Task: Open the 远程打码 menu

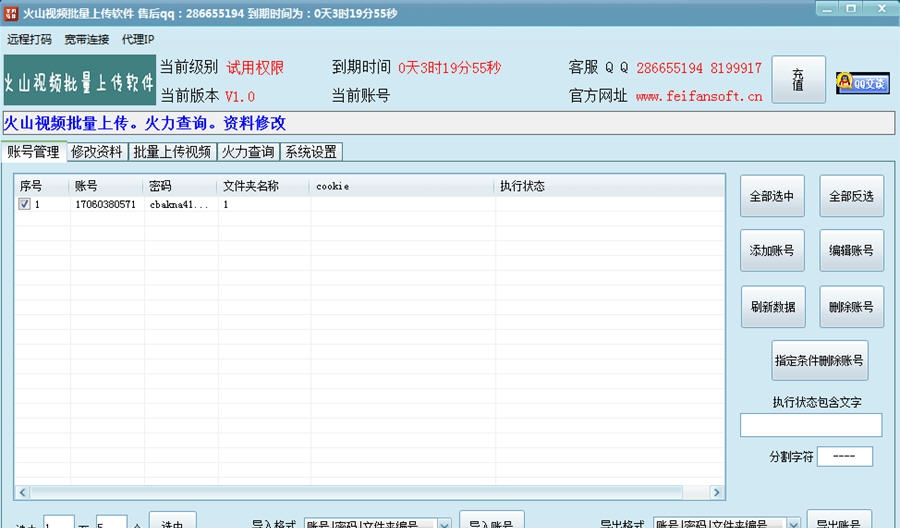Action: coord(29,40)
